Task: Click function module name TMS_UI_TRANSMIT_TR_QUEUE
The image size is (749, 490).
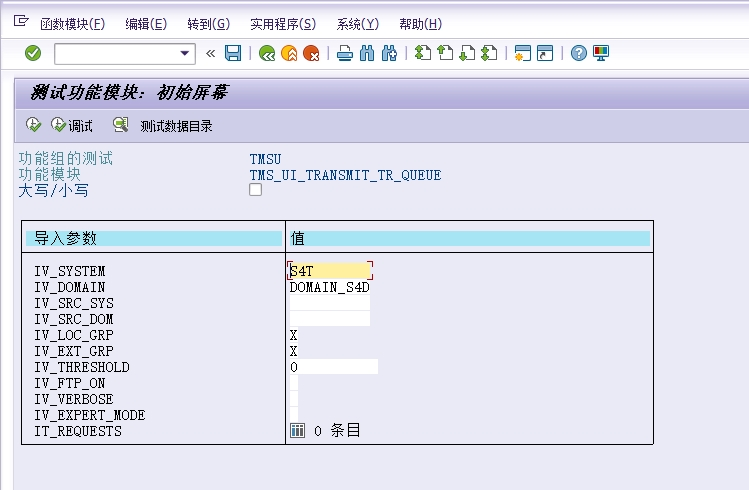Action: point(345,175)
